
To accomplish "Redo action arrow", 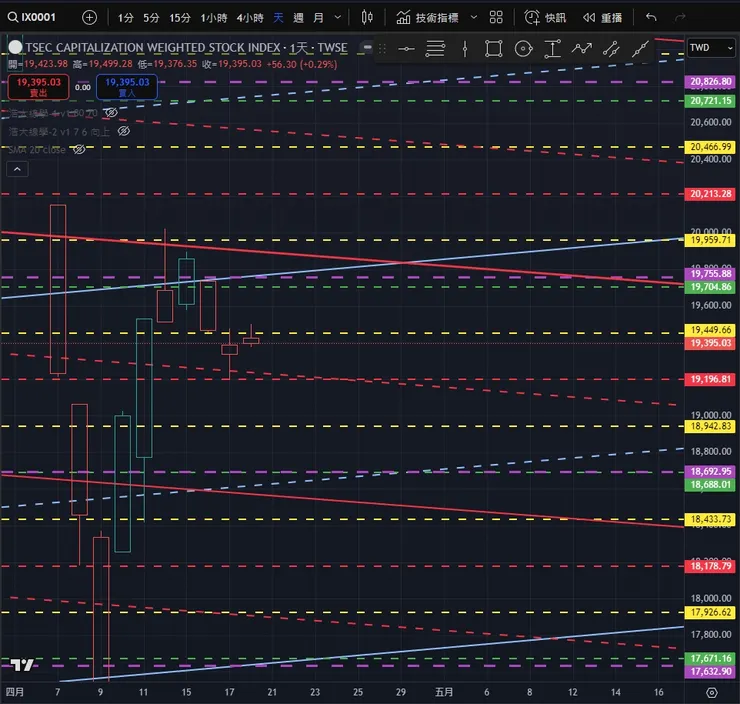I will [x=680, y=17].
